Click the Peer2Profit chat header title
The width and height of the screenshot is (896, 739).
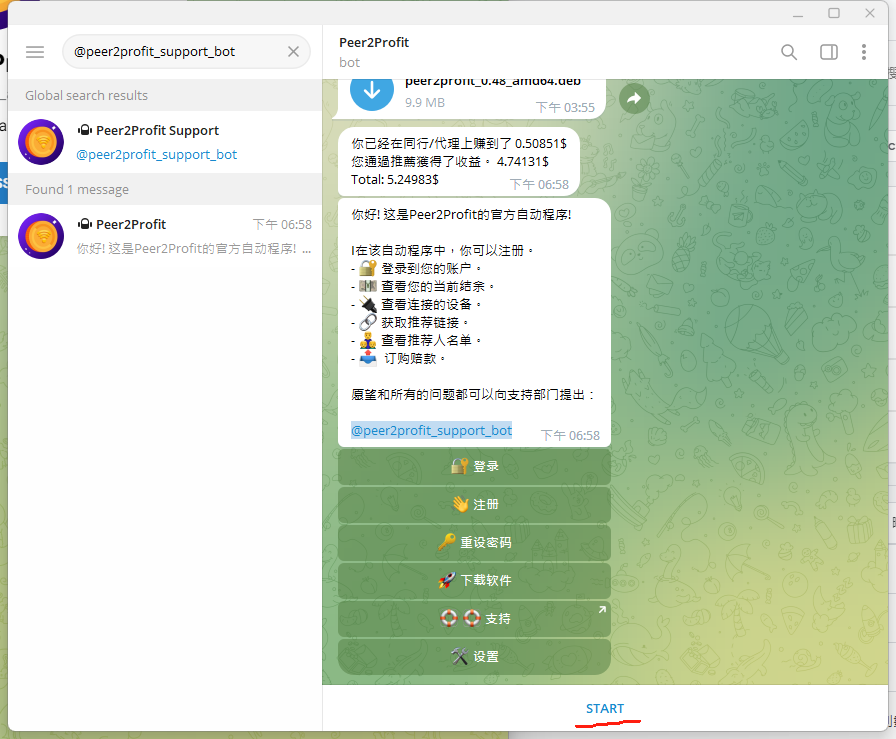374,42
